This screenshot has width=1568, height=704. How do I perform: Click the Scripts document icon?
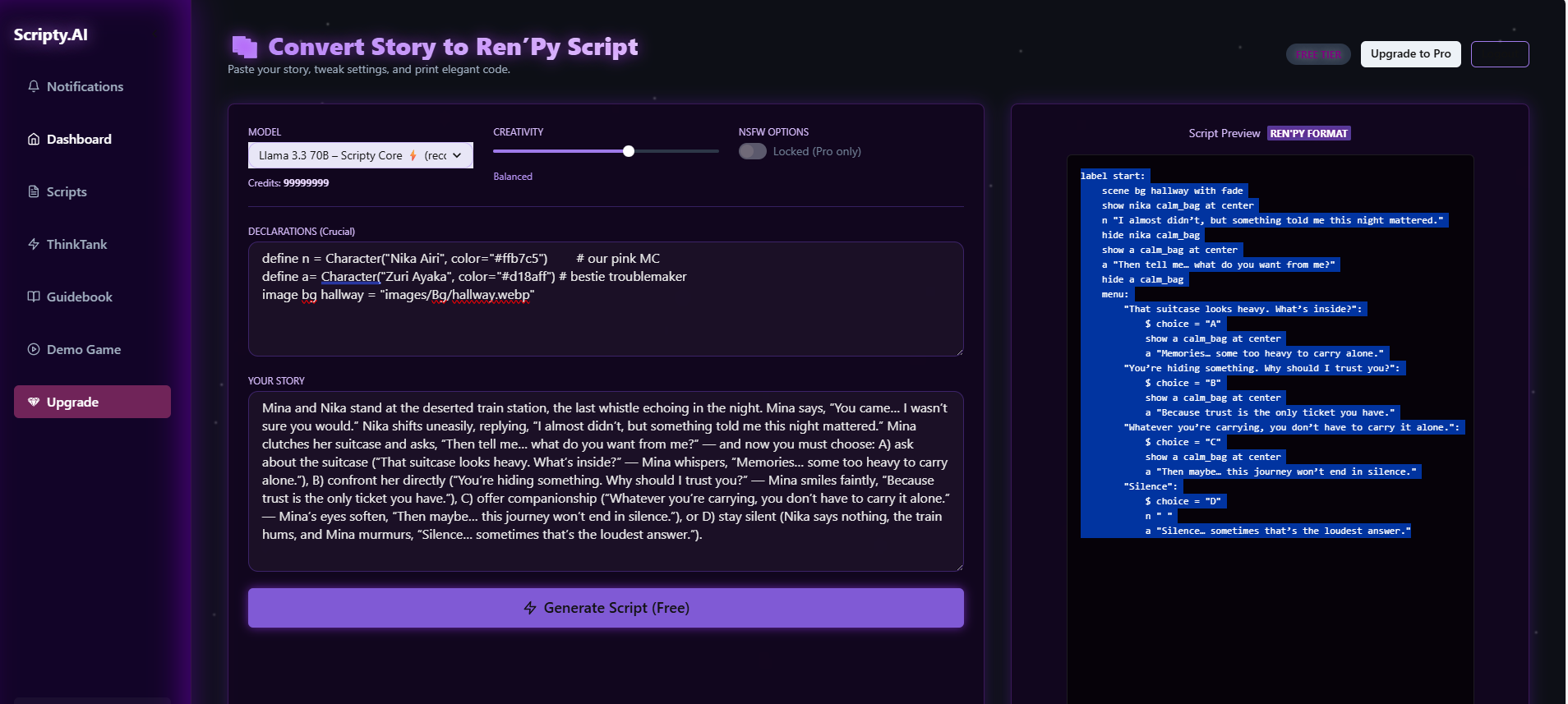coord(34,191)
